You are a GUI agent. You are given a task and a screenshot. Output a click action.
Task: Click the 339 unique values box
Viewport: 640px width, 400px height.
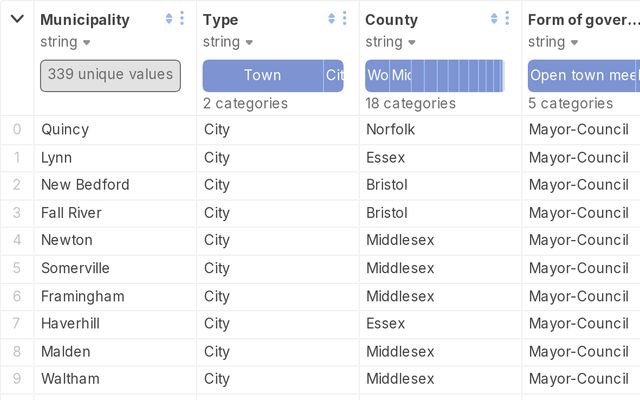point(110,75)
